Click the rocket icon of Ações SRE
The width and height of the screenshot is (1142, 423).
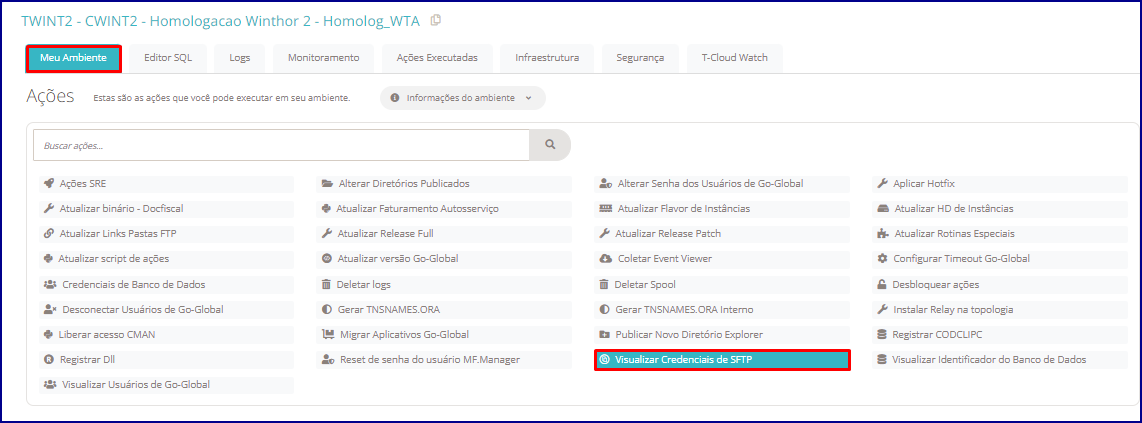pyautogui.click(x=49, y=183)
